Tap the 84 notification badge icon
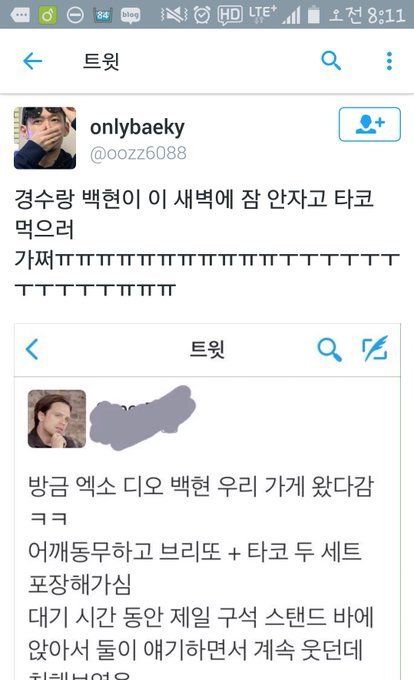 pyautogui.click(x=103, y=16)
